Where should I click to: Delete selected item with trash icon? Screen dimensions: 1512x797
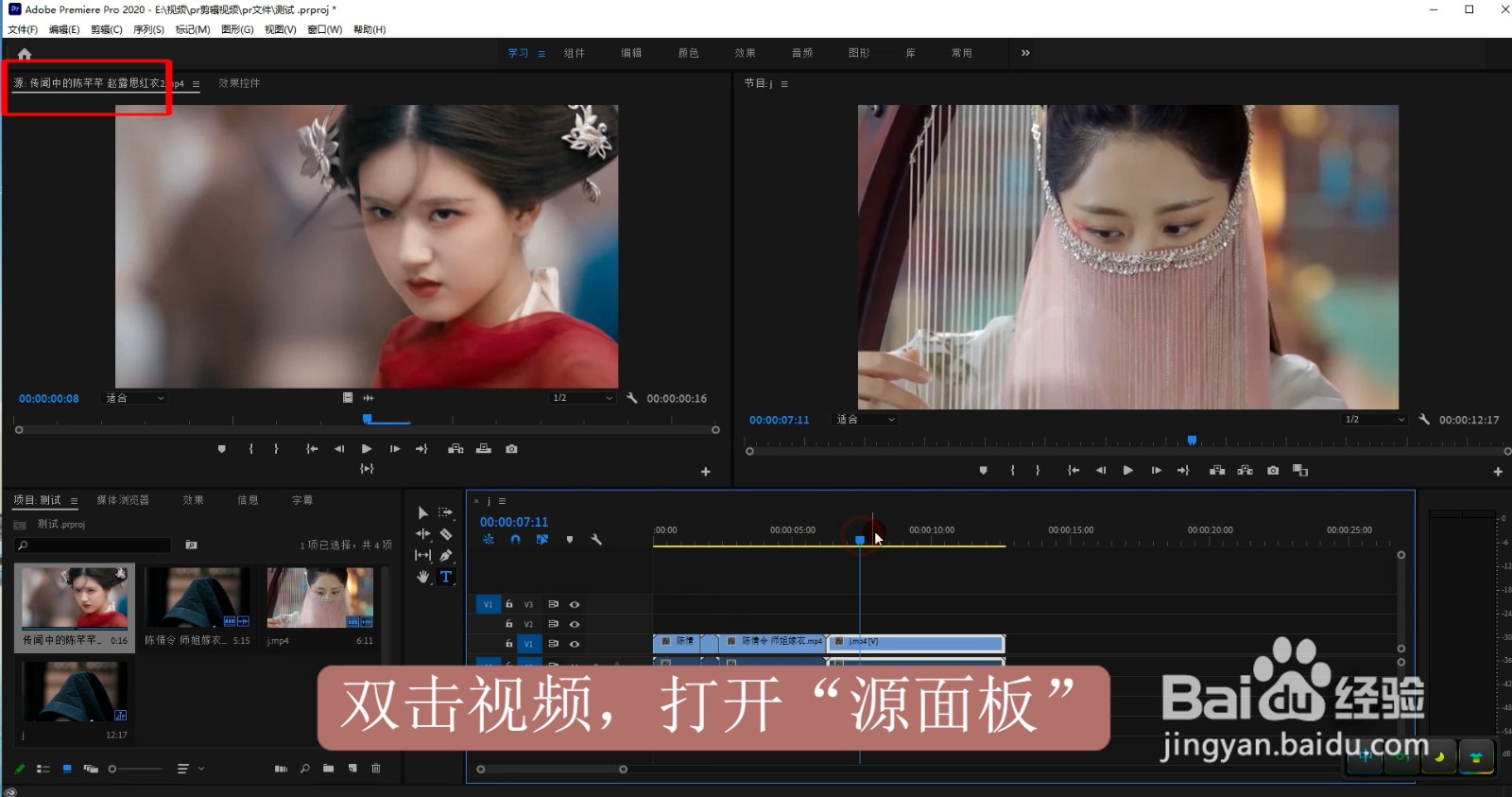point(376,769)
